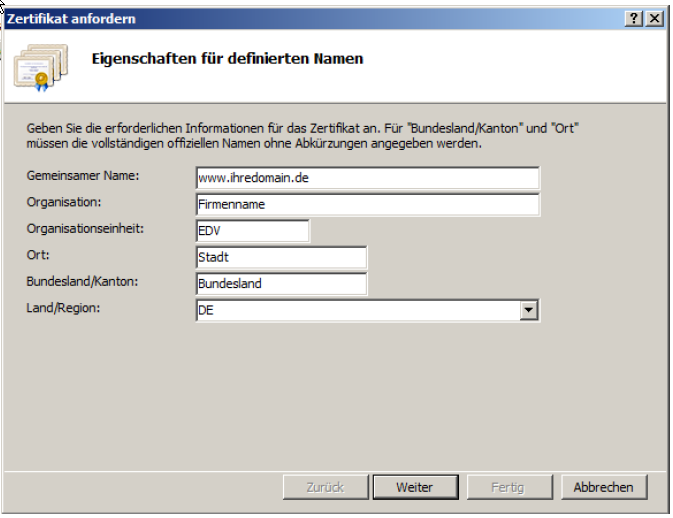This screenshot has width=673, height=518.
Task: Continue with the Weiter button
Action: coord(415,487)
